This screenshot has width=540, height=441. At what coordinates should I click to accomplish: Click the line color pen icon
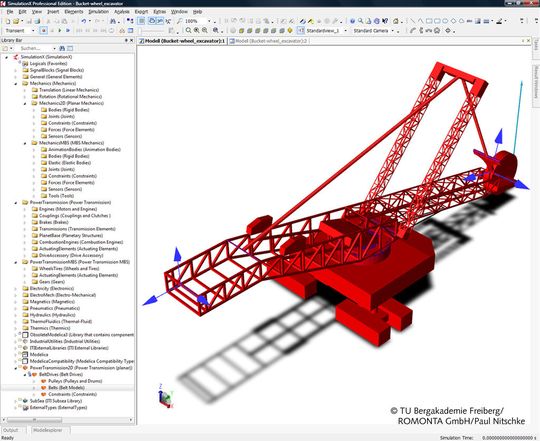pos(499,21)
